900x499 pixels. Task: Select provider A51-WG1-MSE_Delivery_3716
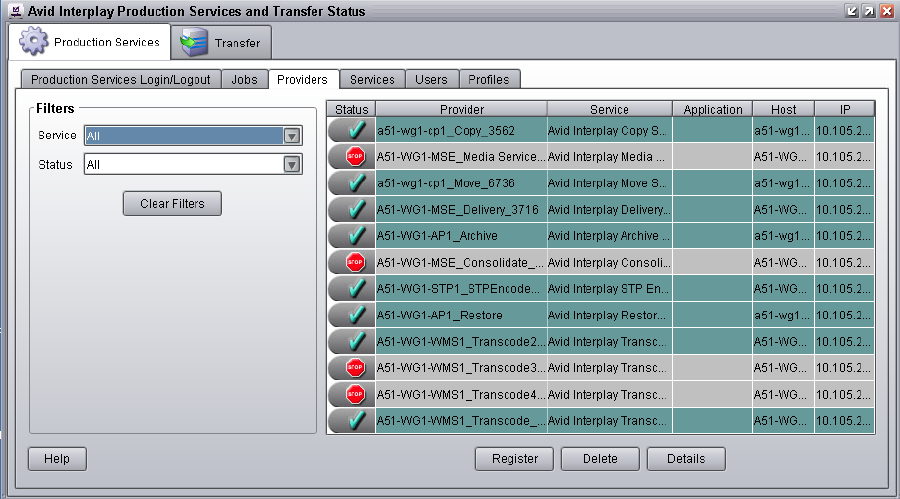point(461,210)
